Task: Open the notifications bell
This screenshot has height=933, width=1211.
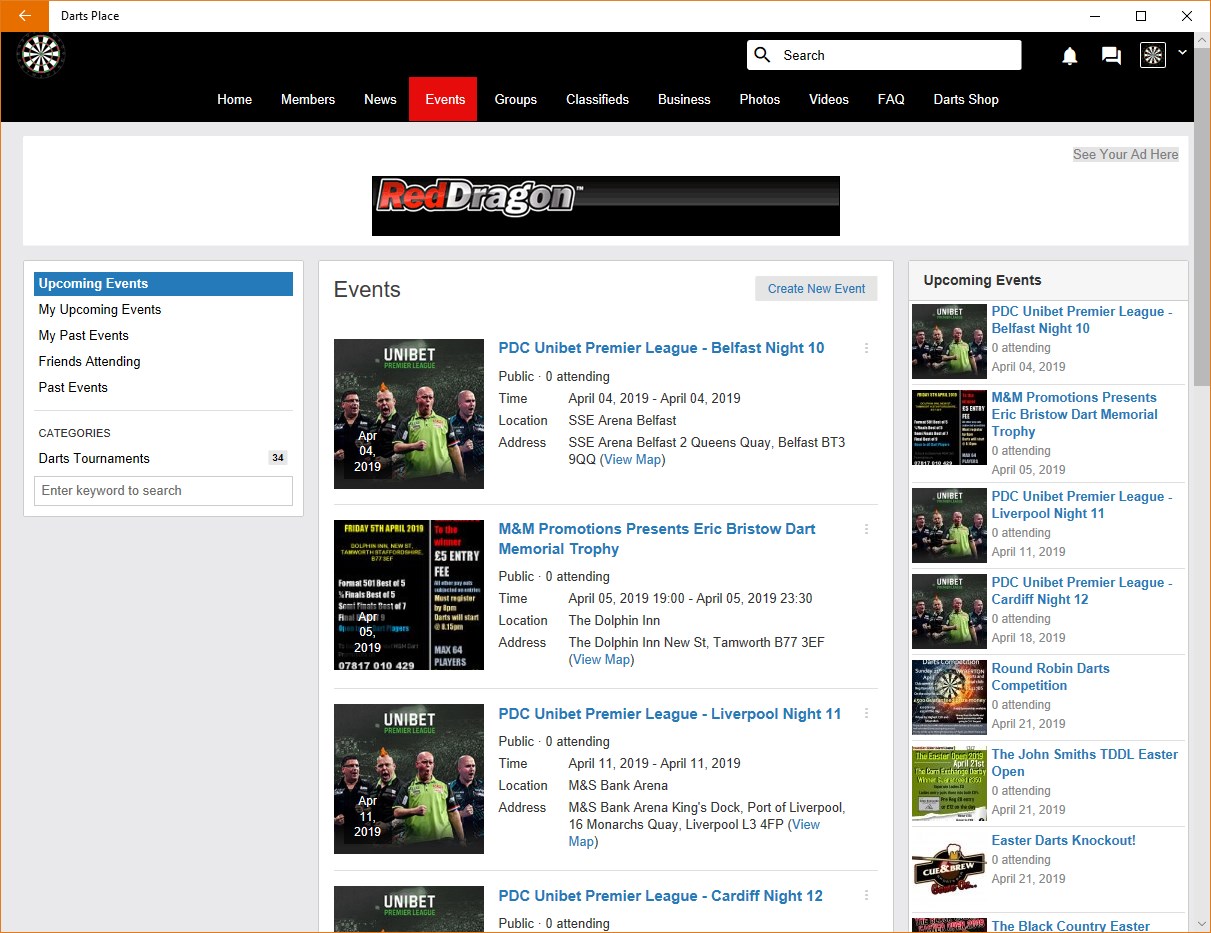Action: (x=1070, y=56)
